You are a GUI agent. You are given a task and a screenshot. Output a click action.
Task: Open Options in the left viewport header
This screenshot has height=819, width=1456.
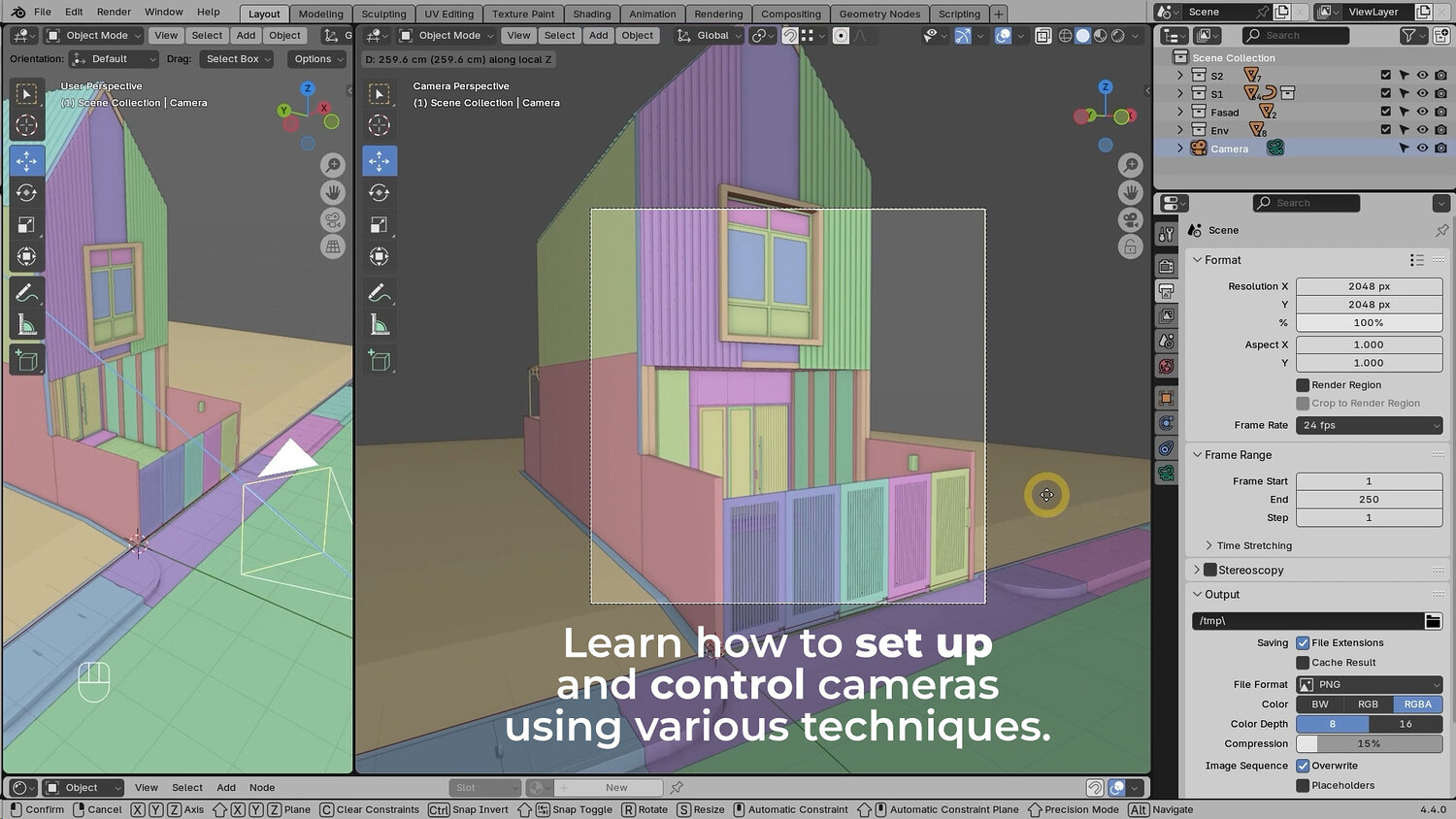coord(317,59)
